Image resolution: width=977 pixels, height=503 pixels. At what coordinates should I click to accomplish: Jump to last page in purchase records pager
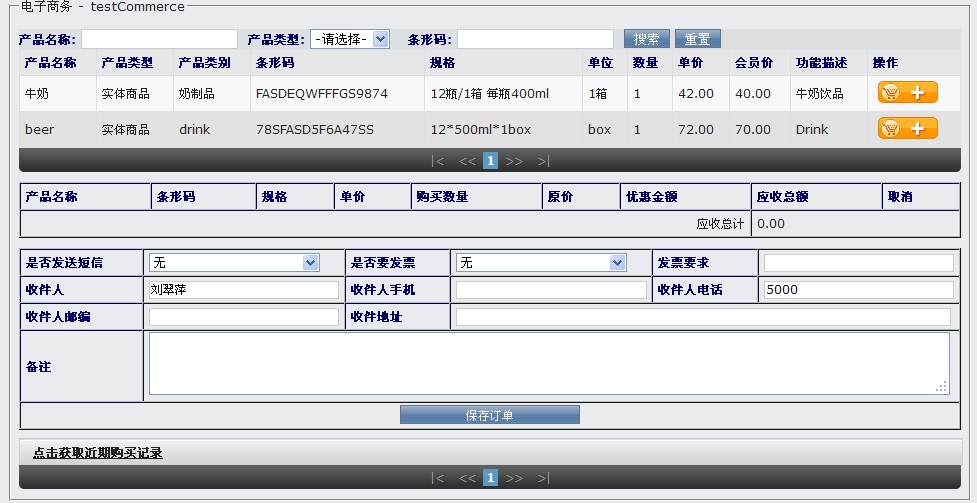pyautogui.click(x=543, y=478)
